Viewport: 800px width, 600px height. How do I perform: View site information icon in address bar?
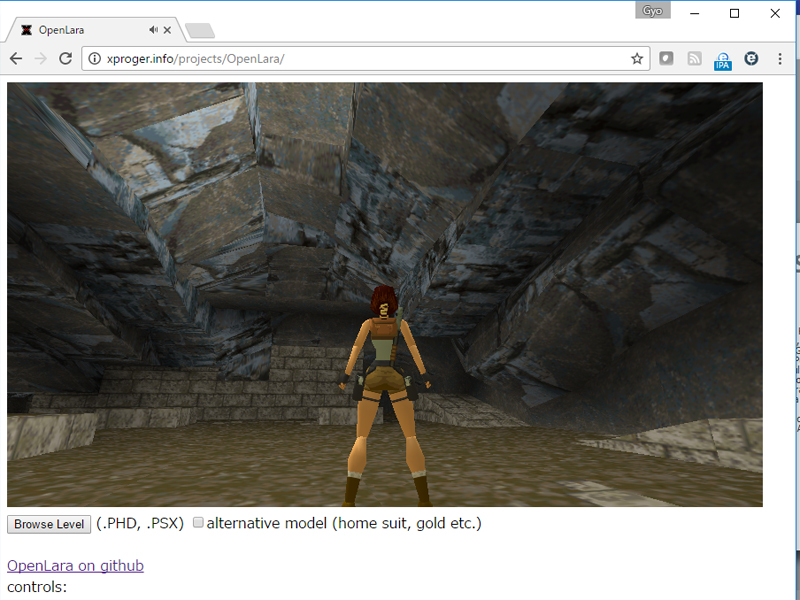pyautogui.click(x=95, y=59)
